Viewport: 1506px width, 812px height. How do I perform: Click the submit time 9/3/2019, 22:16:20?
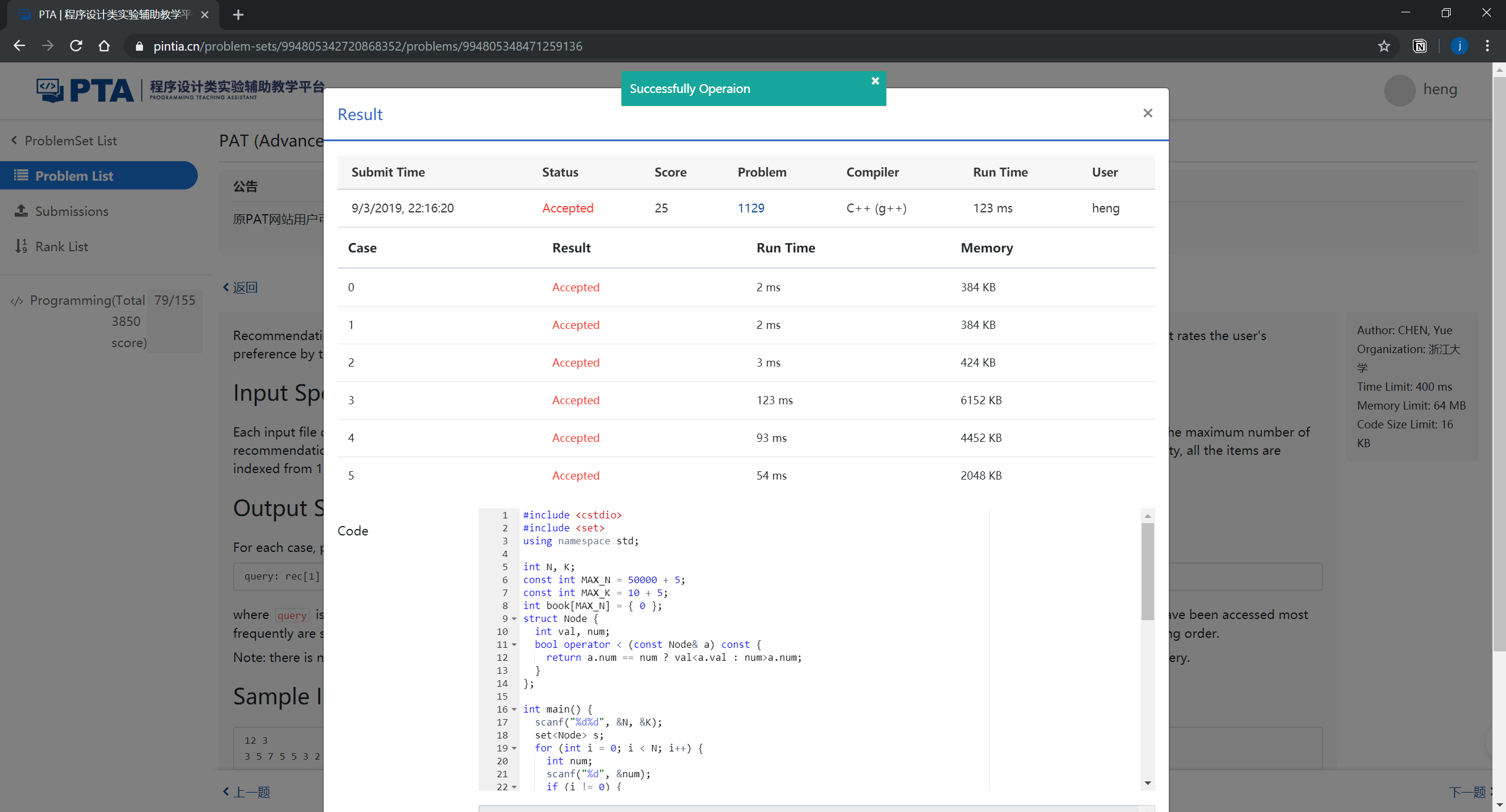click(x=402, y=208)
